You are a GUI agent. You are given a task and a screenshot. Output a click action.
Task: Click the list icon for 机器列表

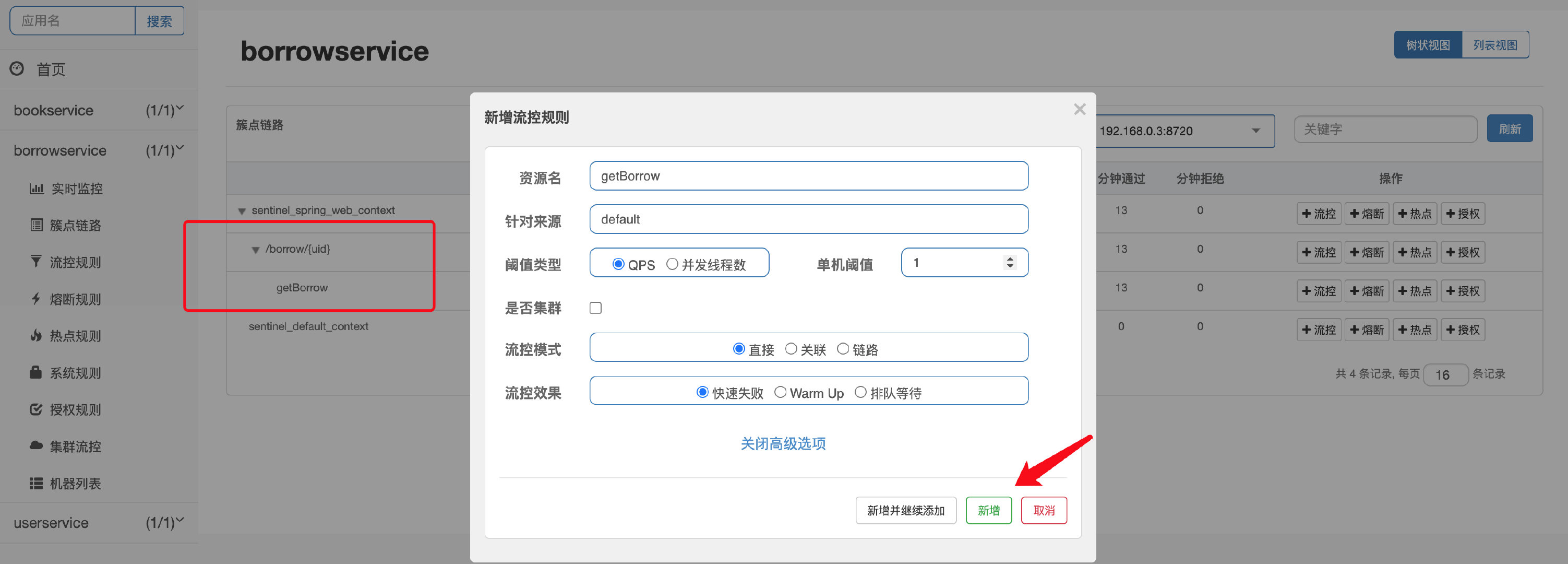[37, 483]
